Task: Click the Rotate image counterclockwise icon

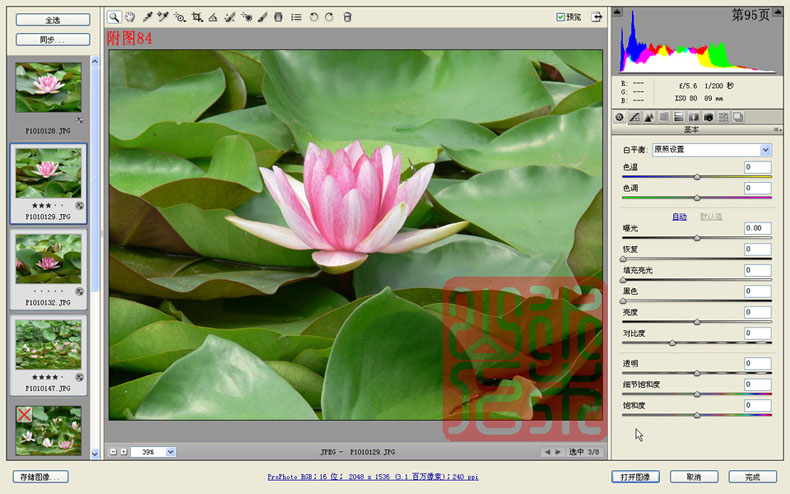Action: click(313, 17)
